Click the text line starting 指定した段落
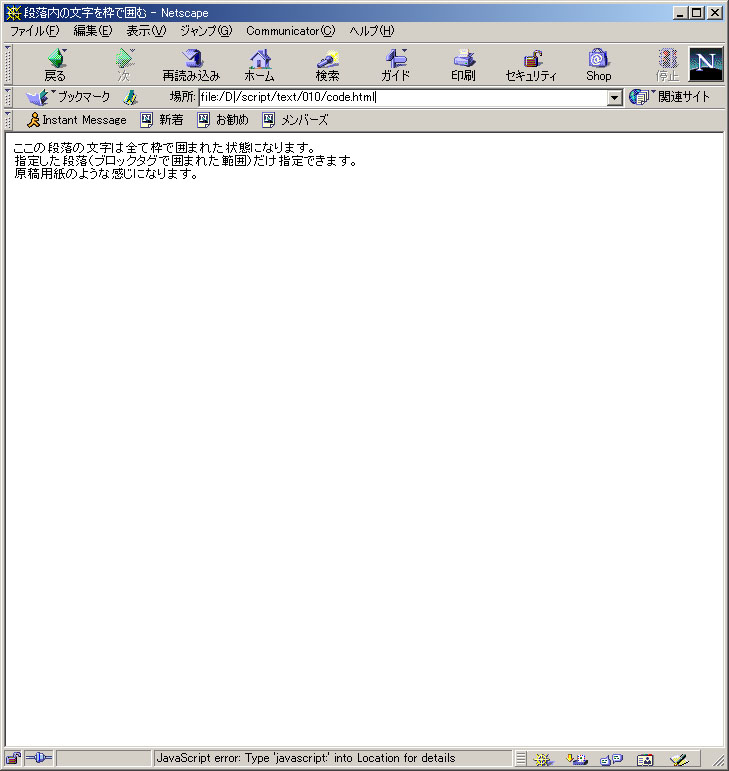The image size is (729, 771). (x=185, y=160)
